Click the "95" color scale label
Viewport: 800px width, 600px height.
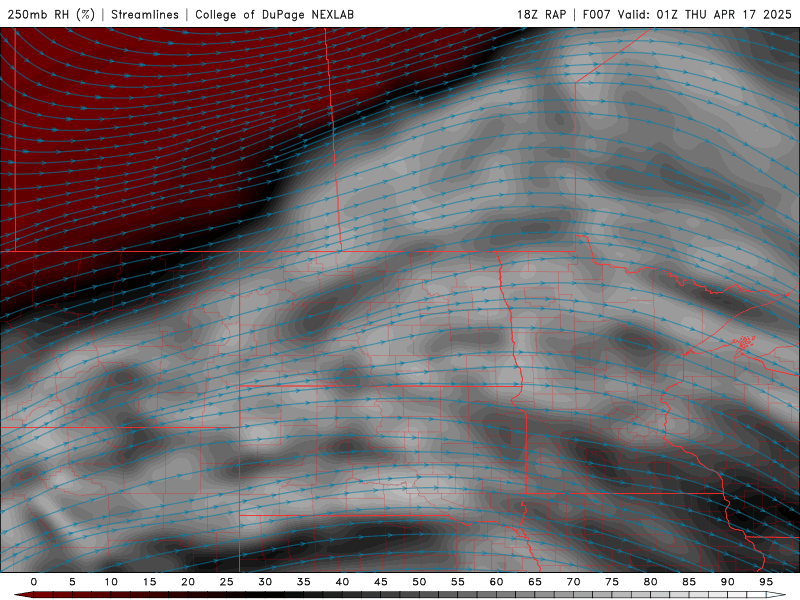pos(766,582)
